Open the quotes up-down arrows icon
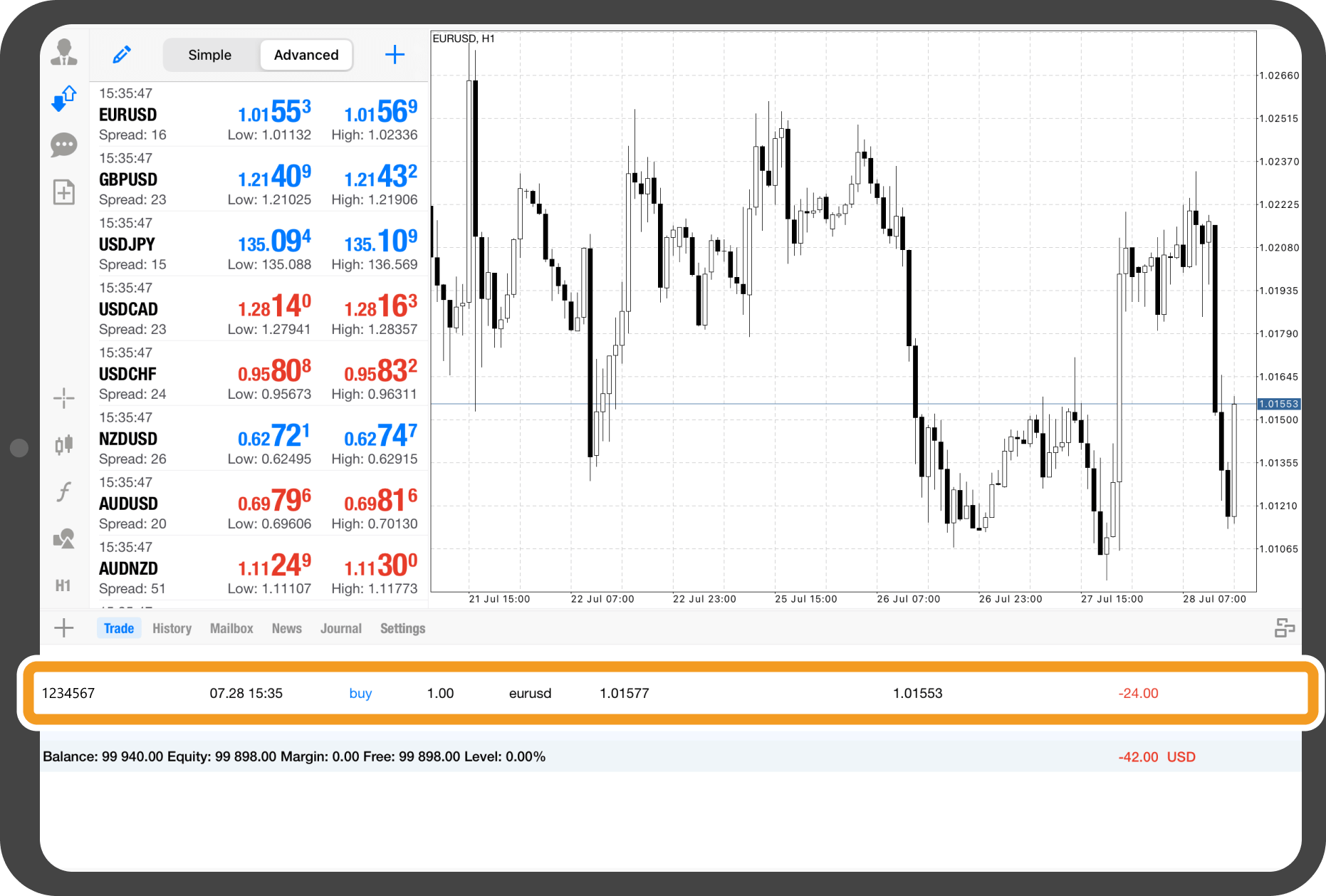The height and width of the screenshot is (896, 1326). coord(64,98)
